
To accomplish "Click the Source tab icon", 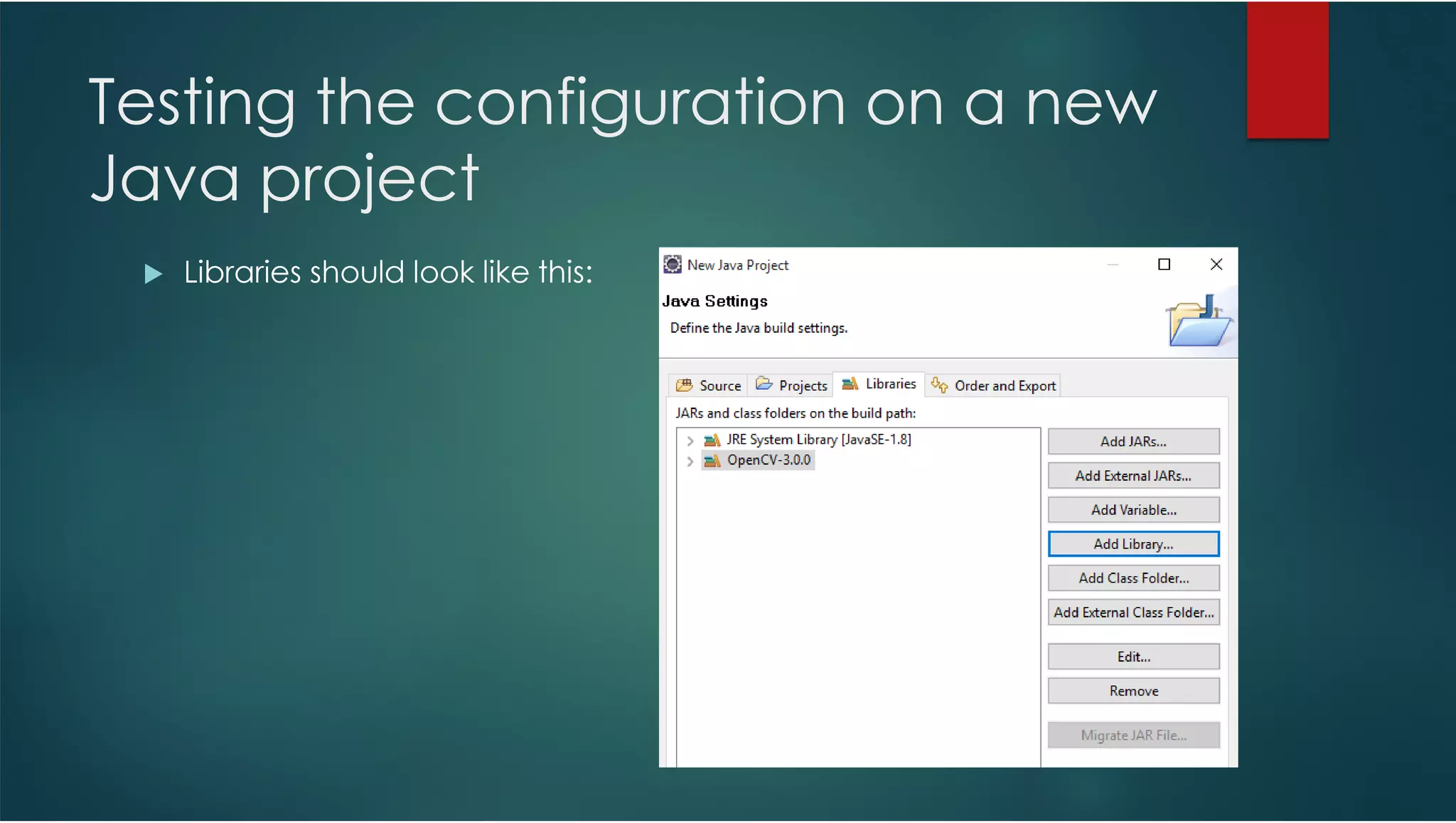I will pyautogui.click(x=684, y=386).
